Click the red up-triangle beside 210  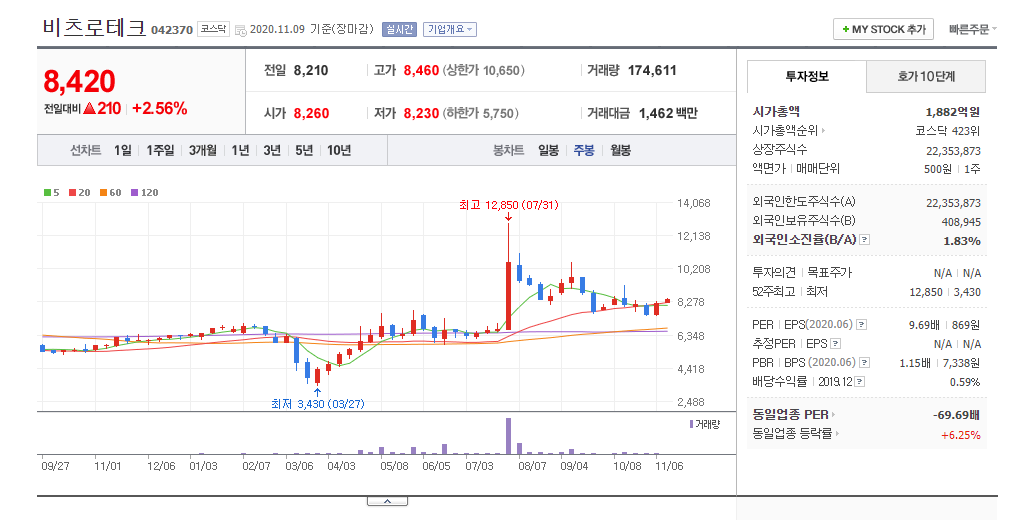[x=90, y=109]
